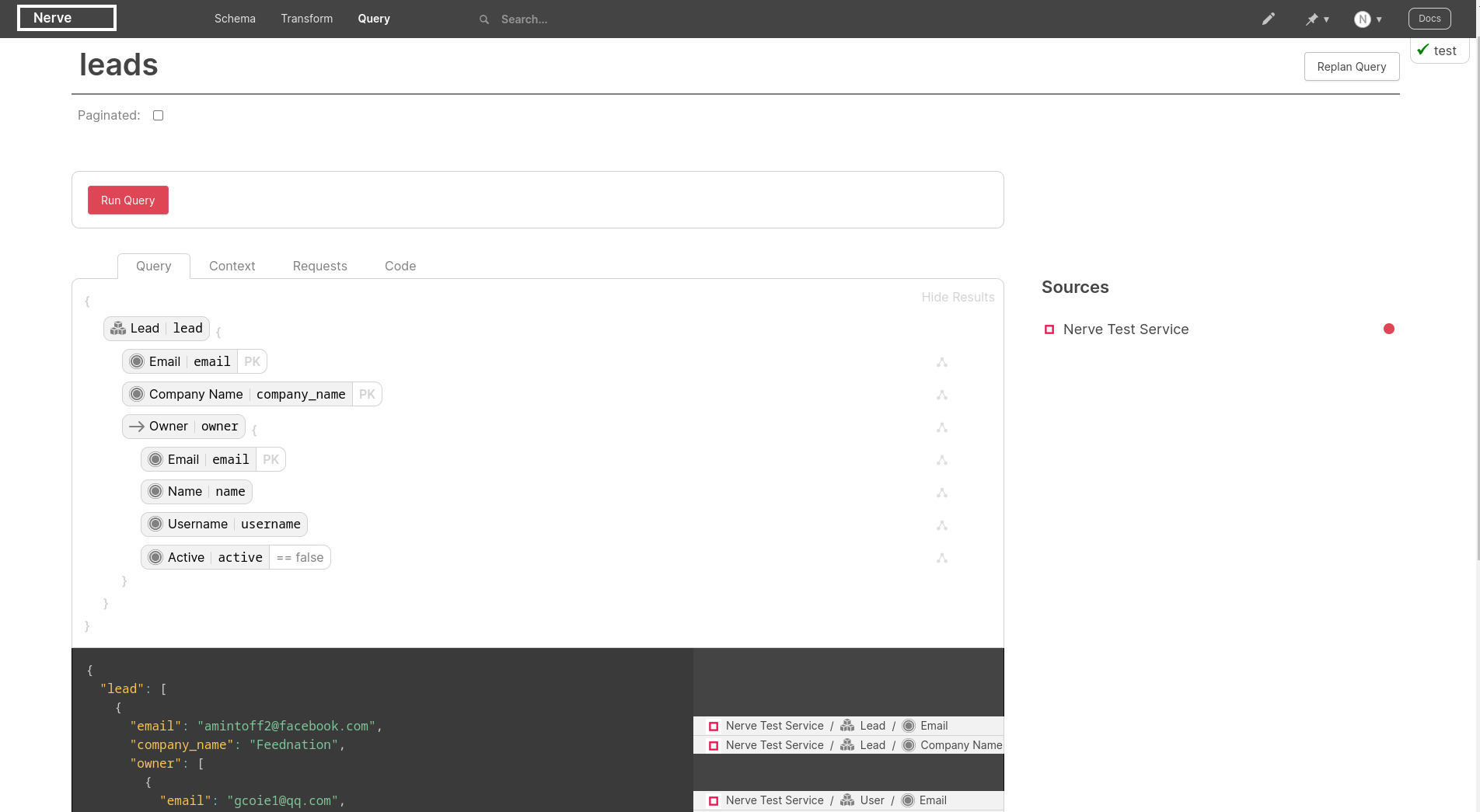
Task: Select the pencil edit icon in the top bar
Action: pos(1269,18)
